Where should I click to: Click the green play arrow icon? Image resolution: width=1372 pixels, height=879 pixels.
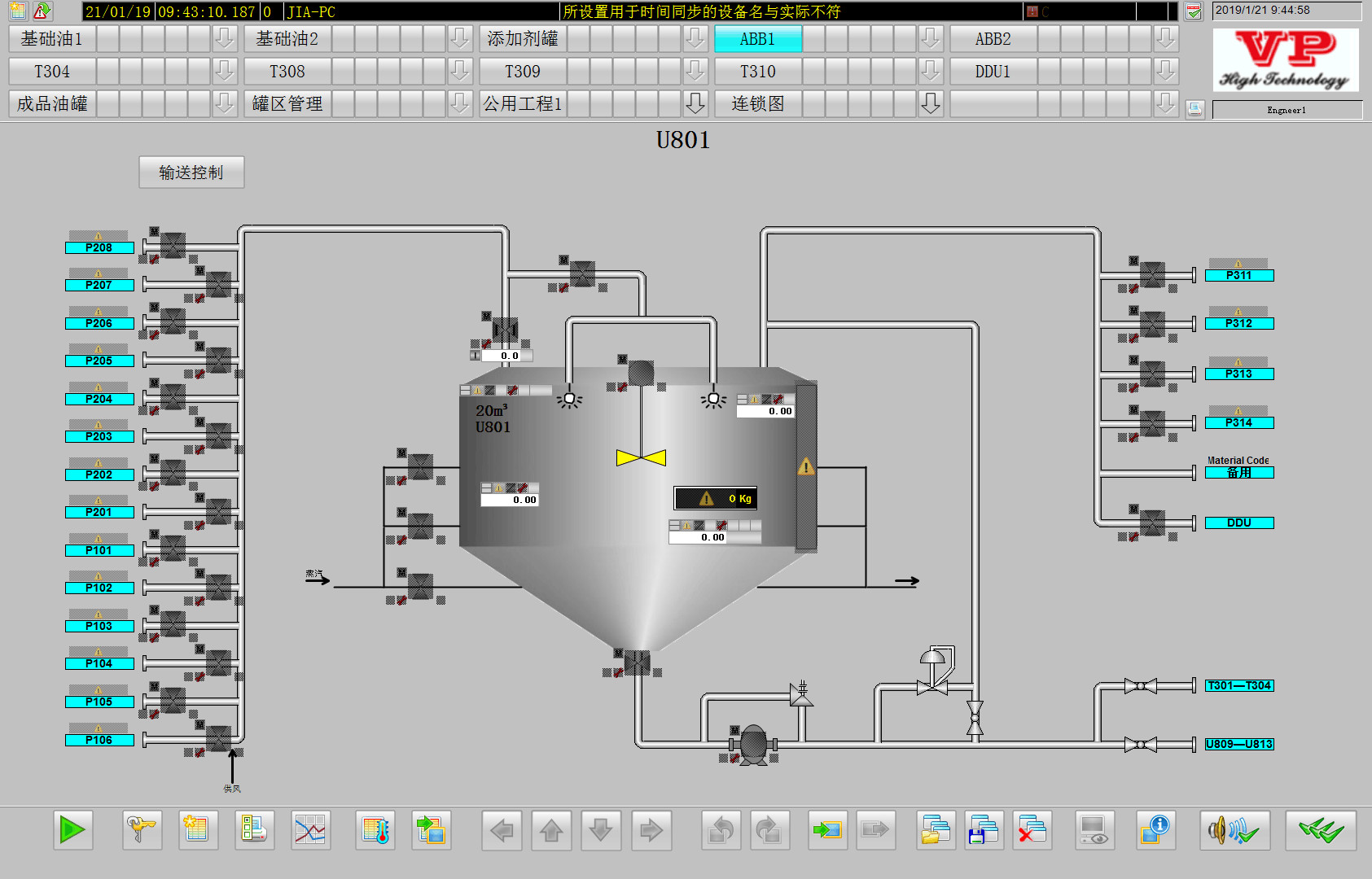click(72, 830)
